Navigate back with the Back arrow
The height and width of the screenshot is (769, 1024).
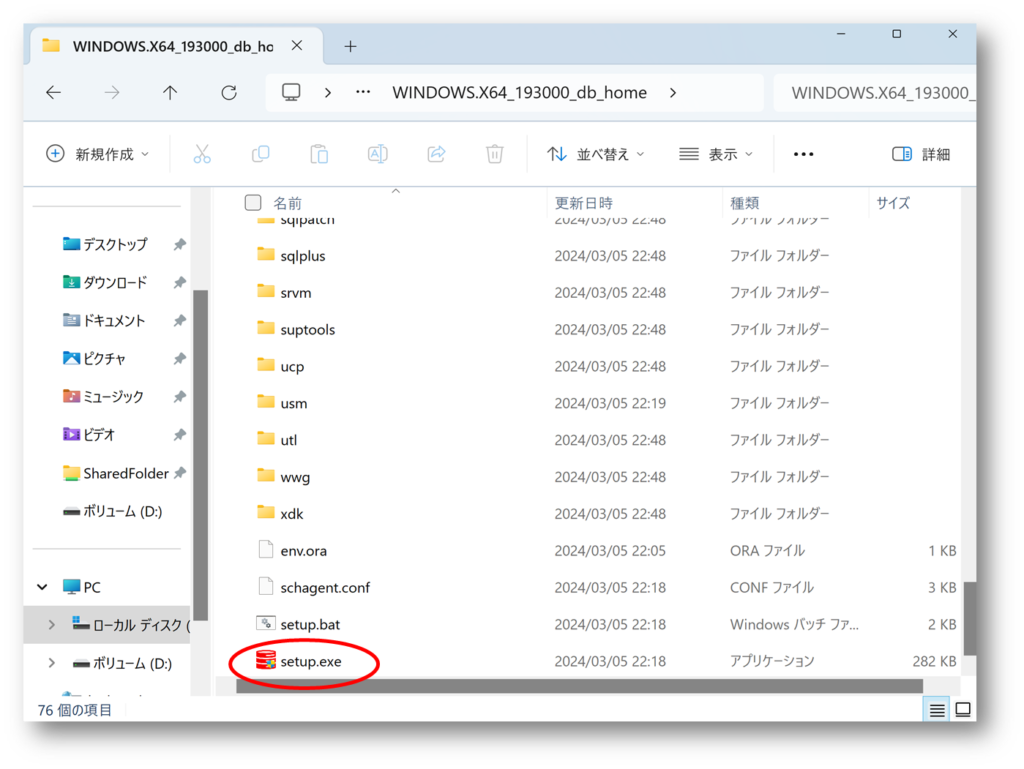[x=54, y=92]
